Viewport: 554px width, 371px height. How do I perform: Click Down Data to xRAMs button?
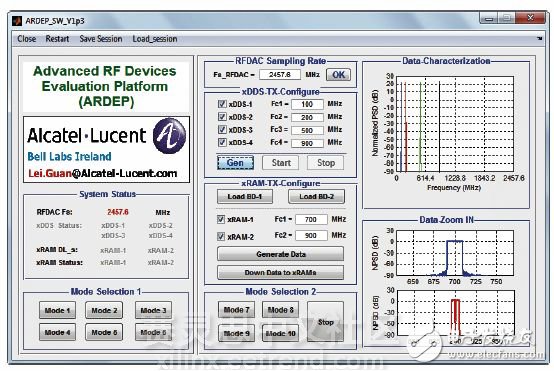point(281,272)
